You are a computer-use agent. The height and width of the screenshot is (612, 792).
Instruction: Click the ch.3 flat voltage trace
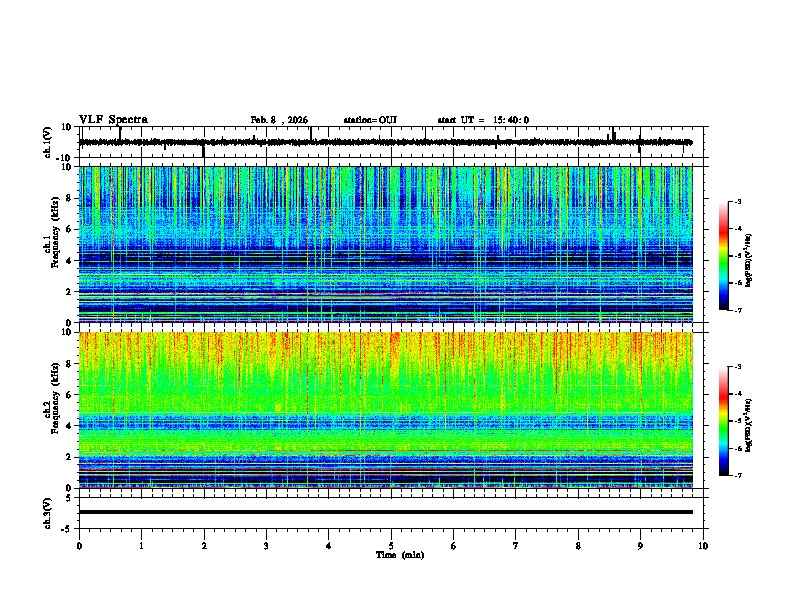(385, 512)
